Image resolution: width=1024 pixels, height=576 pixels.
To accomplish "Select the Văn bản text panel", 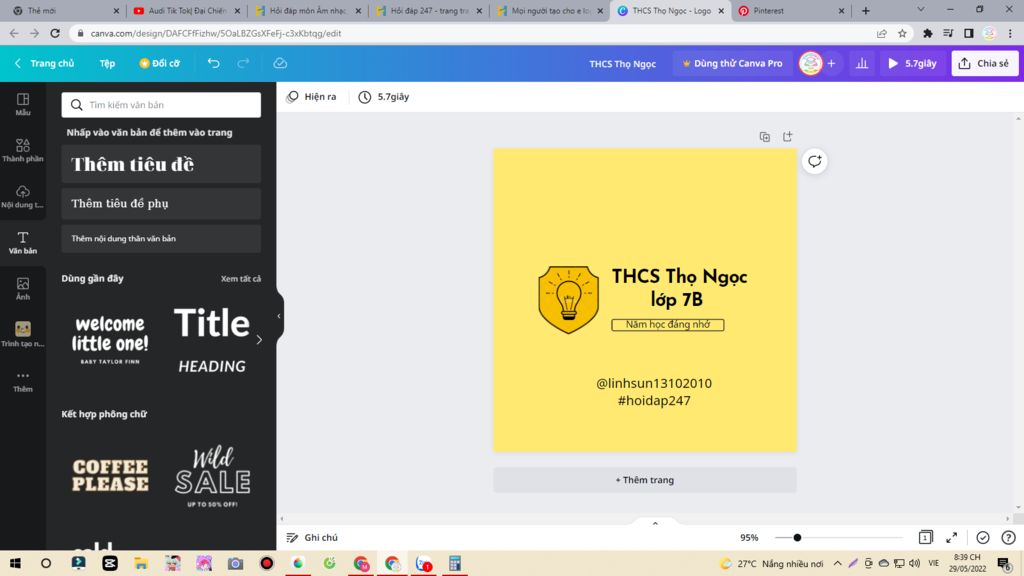I will 23,242.
